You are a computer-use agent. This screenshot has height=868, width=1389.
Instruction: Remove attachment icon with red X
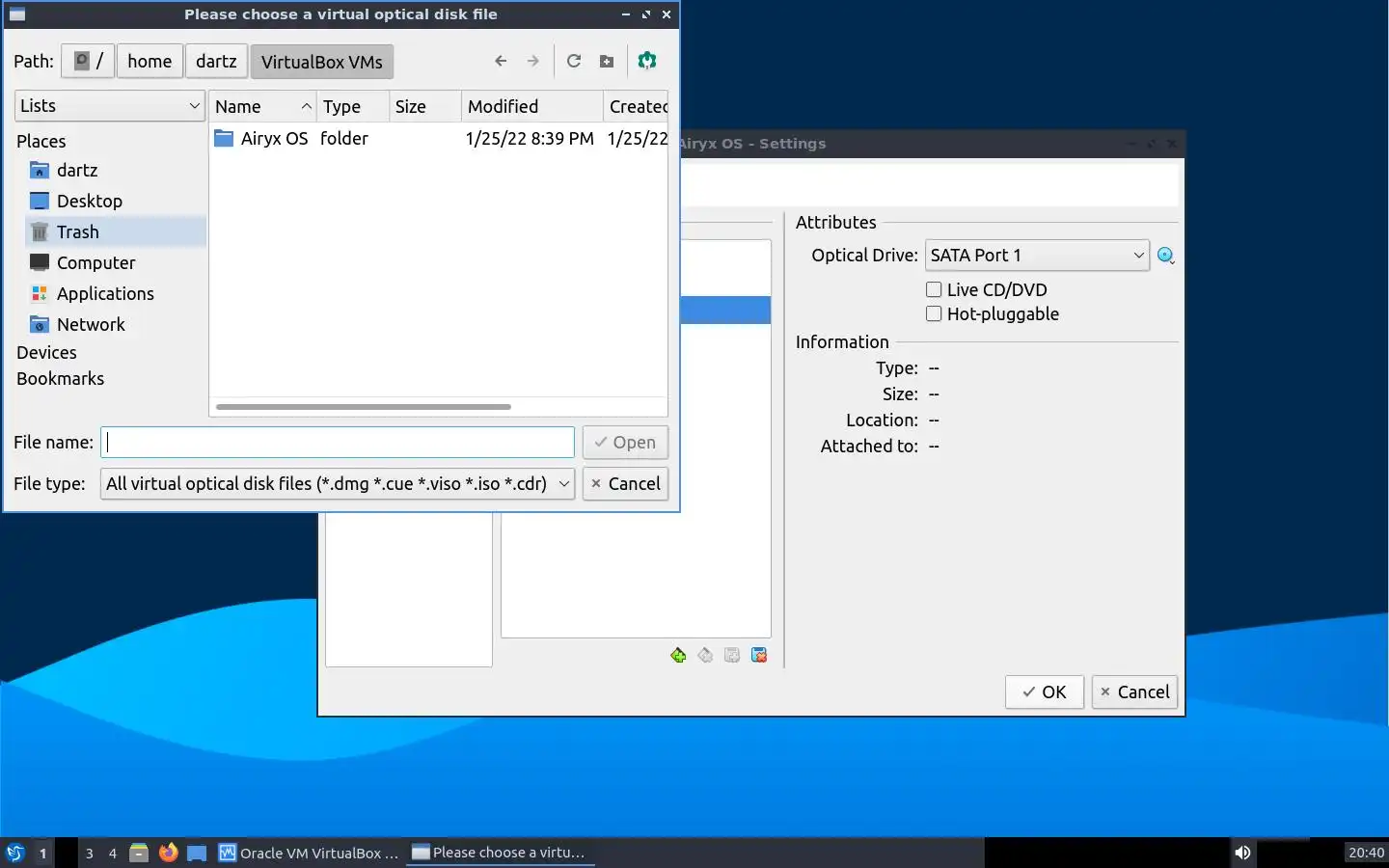(759, 656)
